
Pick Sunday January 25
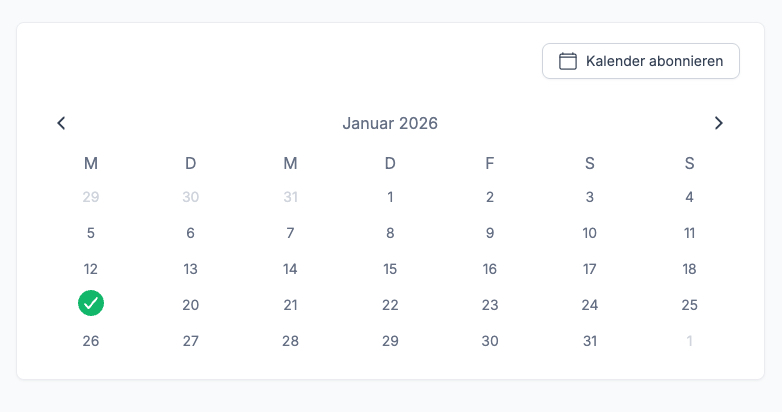click(689, 305)
